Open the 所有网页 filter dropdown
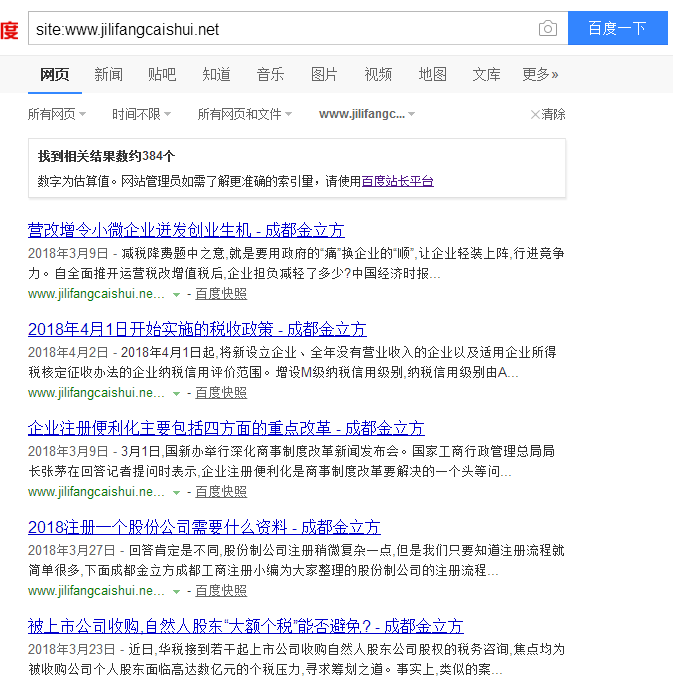Image resolution: width=673 pixels, height=680 pixels. click(x=57, y=114)
